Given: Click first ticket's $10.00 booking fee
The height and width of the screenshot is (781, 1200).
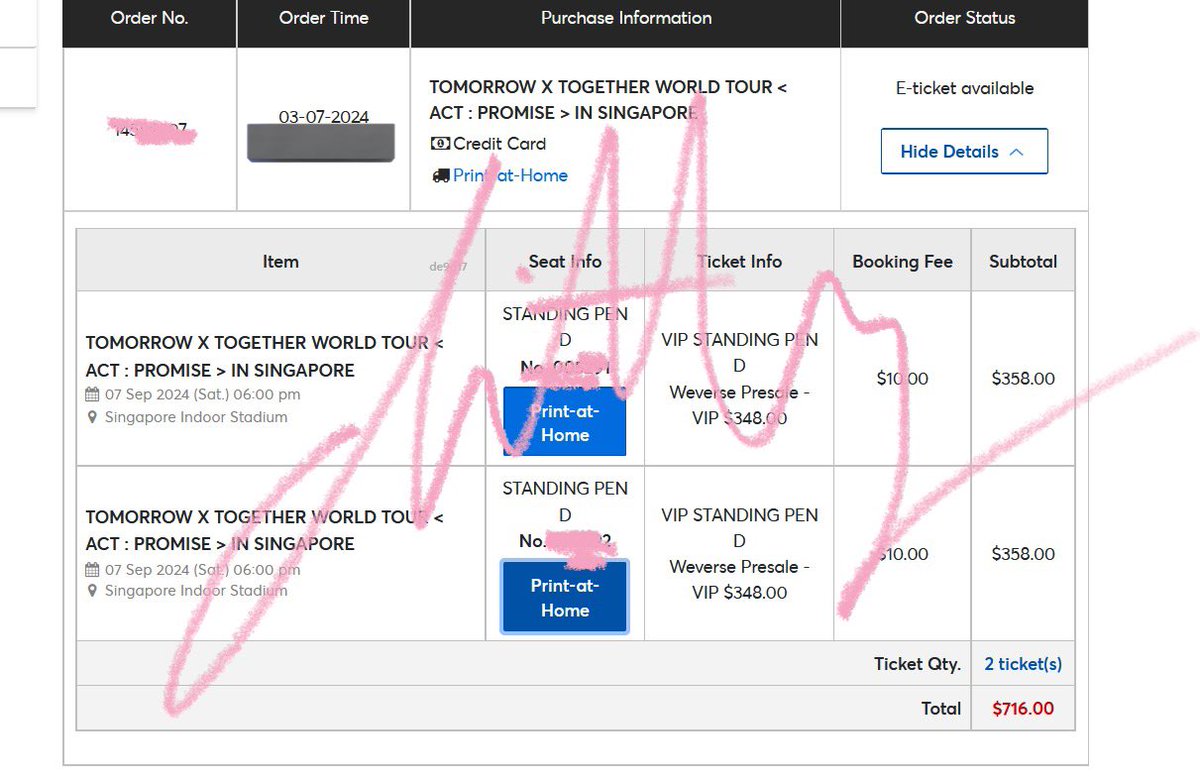Looking at the screenshot, I should pos(902,379).
